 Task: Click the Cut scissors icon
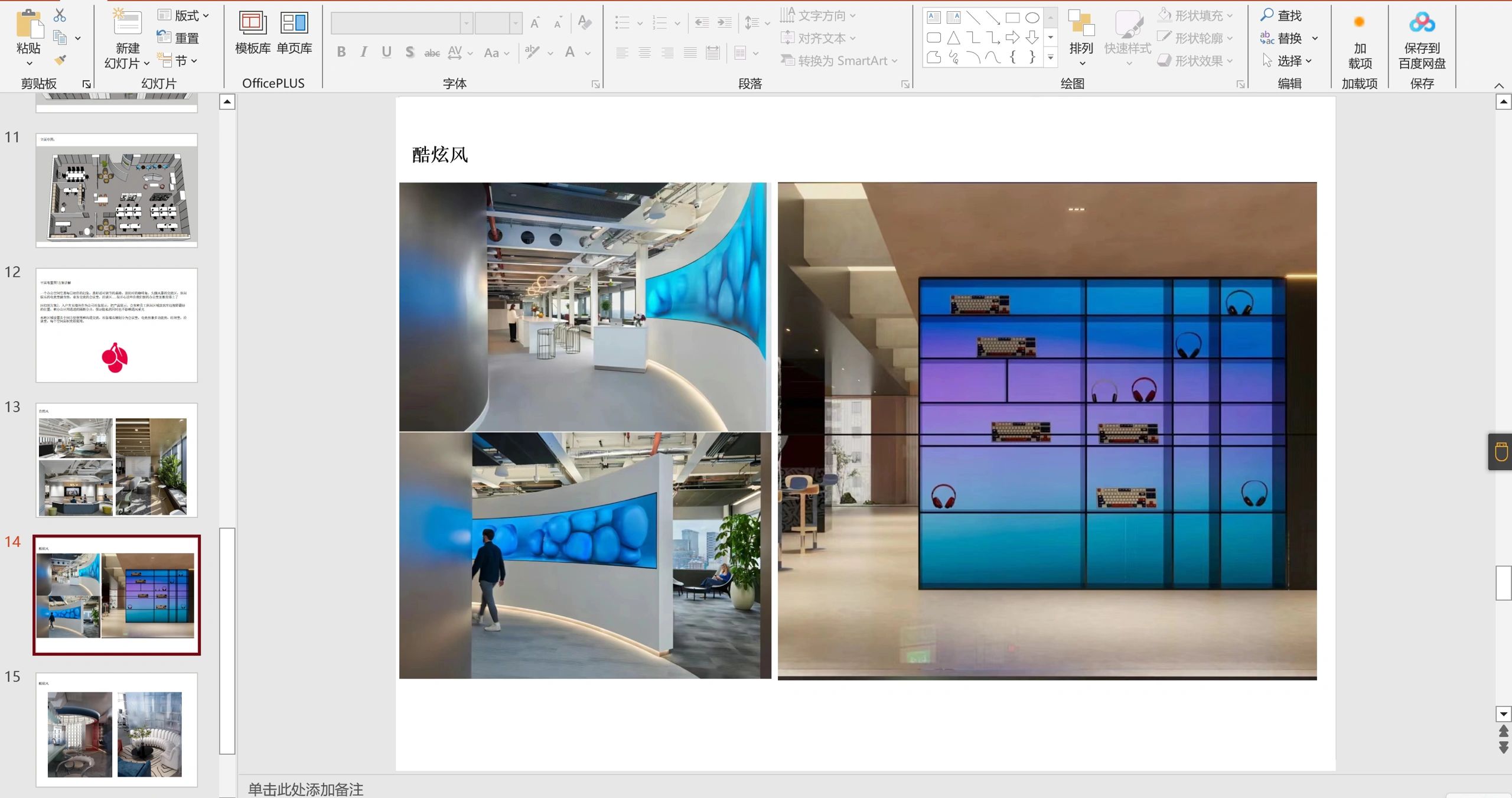coord(60,15)
